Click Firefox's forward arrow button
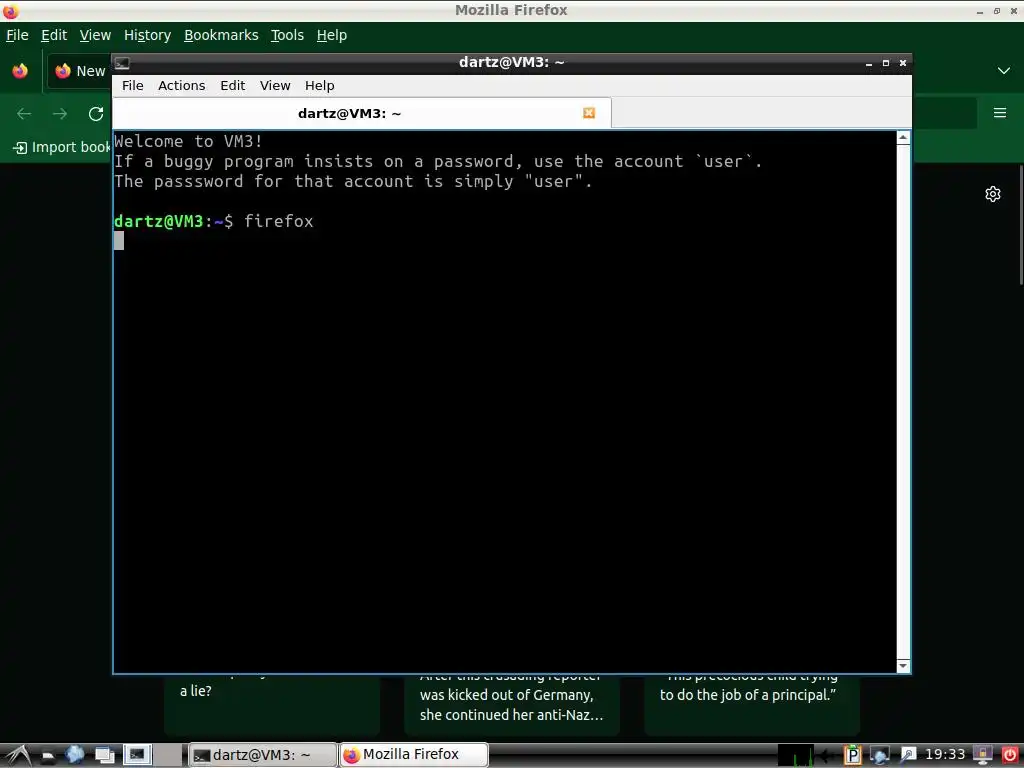Viewport: 1024px width, 768px height. tap(60, 114)
